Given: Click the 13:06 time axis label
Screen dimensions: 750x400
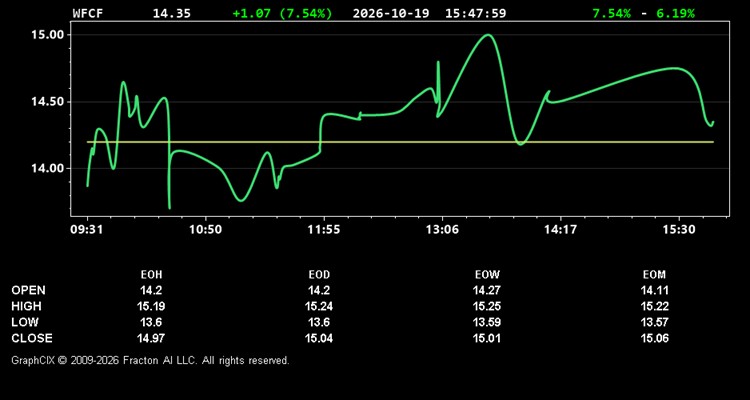Looking at the screenshot, I should (x=442, y=230).
